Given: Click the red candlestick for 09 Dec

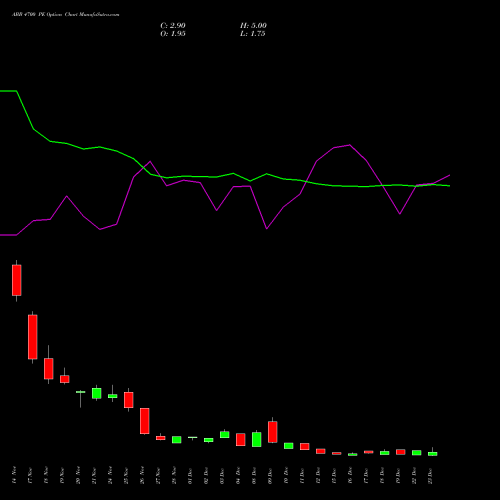Looking at the screenshot, I should click(x=273, y=432).
